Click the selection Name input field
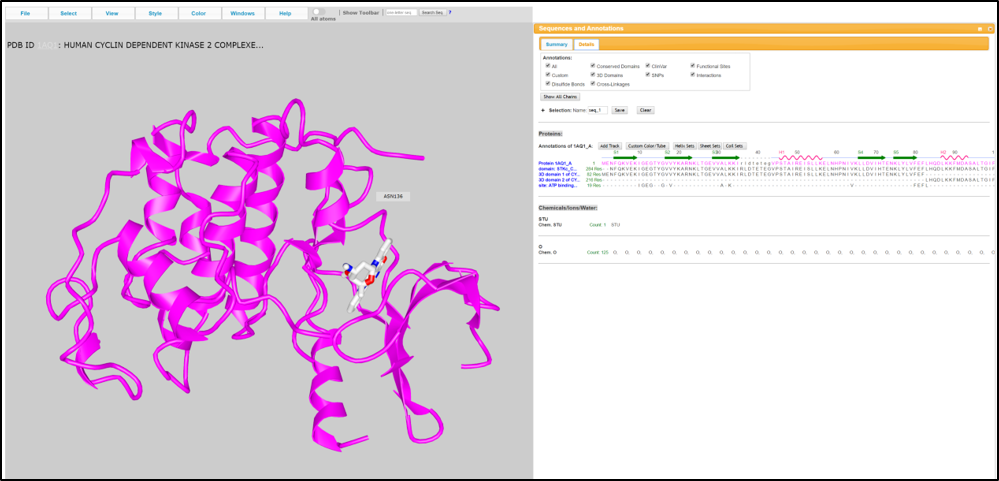Image resolution: width=999 pixels, height=481 pixels. 597,110
